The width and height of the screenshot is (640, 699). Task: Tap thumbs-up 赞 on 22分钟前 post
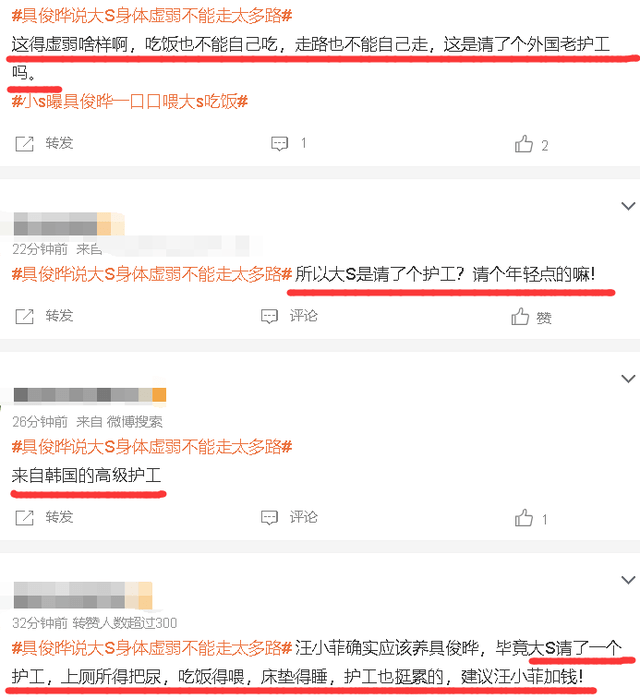pyautogui.click(x=520, y=316)
